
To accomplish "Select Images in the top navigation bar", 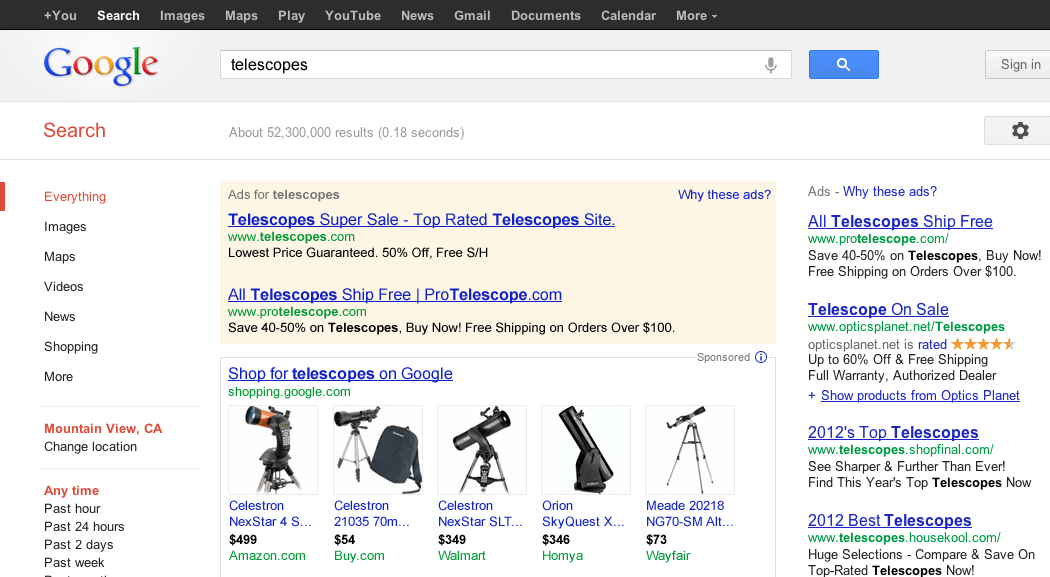I will pyautogui.click(x=182, y=15).
